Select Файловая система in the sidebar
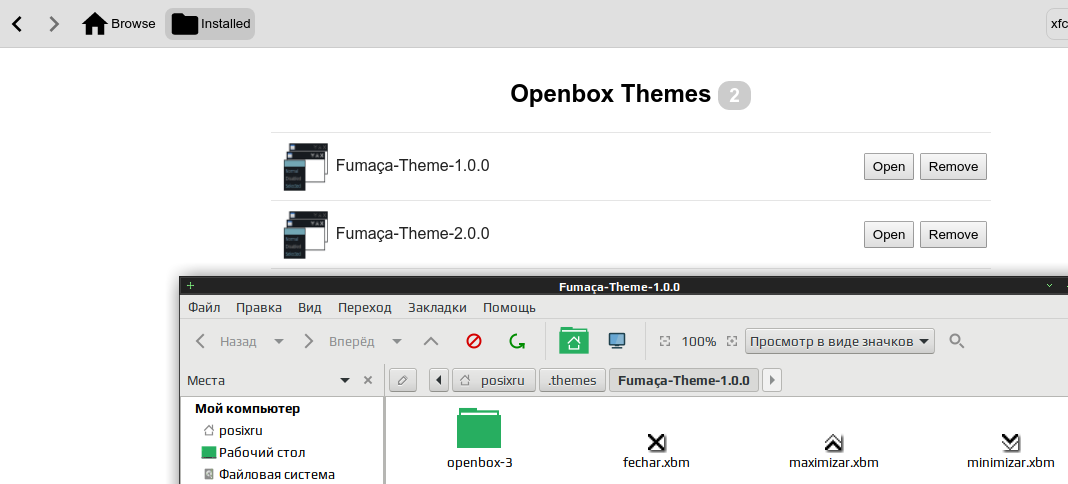The width and height of the screenshot is (1068, 484). (x=269, y=474)
